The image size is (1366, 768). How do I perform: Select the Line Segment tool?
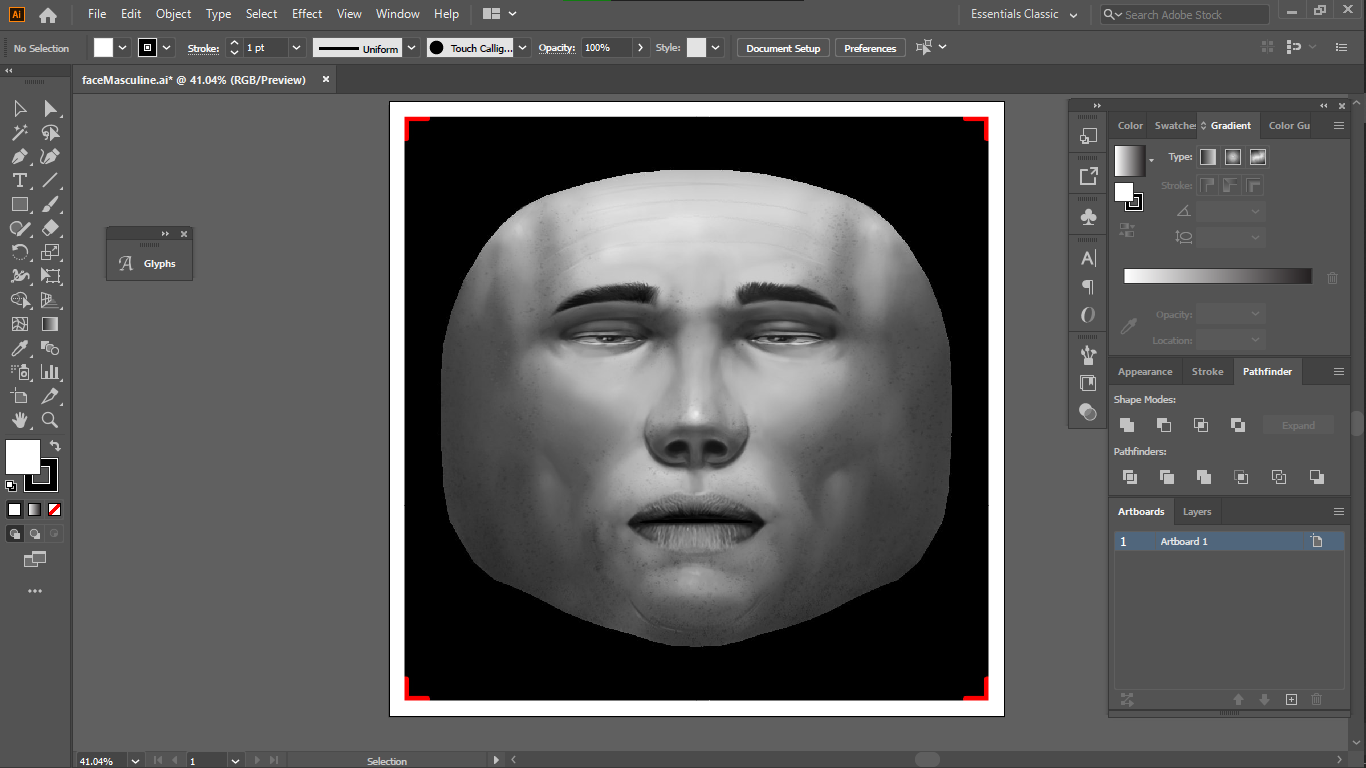50,180
